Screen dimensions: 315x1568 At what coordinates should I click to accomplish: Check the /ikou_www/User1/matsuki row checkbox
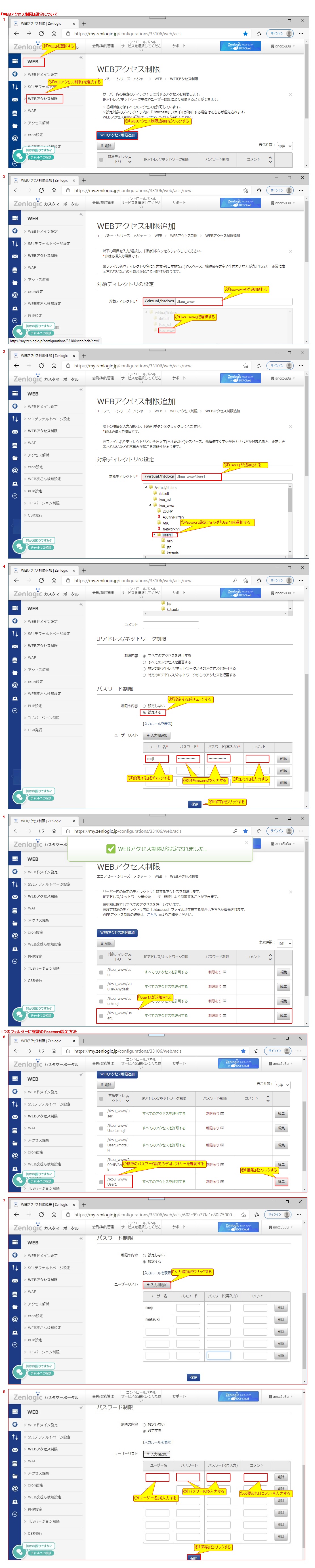101,1145
